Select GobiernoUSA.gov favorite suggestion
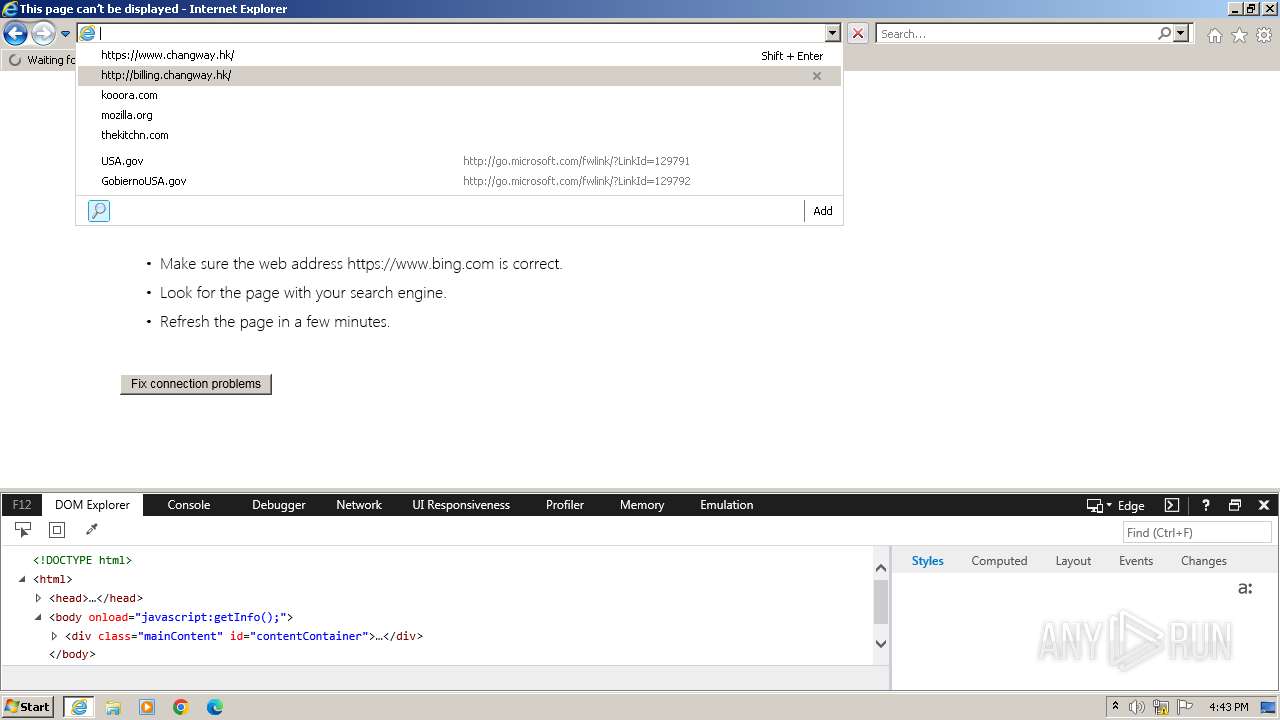 point(460,181)
